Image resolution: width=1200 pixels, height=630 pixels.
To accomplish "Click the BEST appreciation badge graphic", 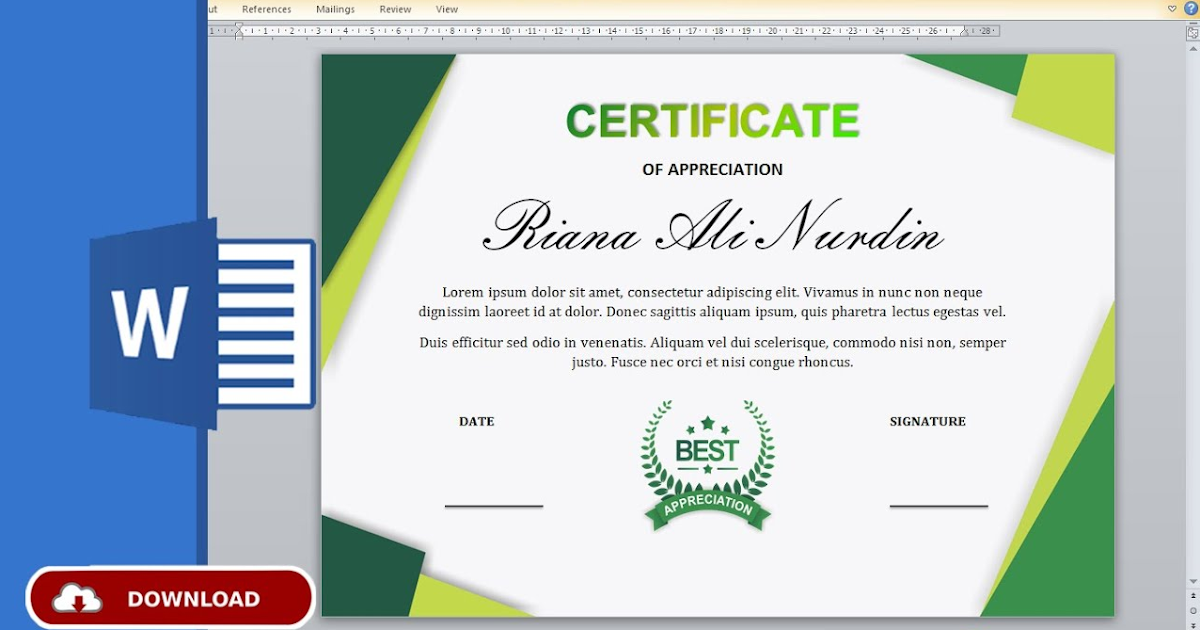I will pos(707,462).
